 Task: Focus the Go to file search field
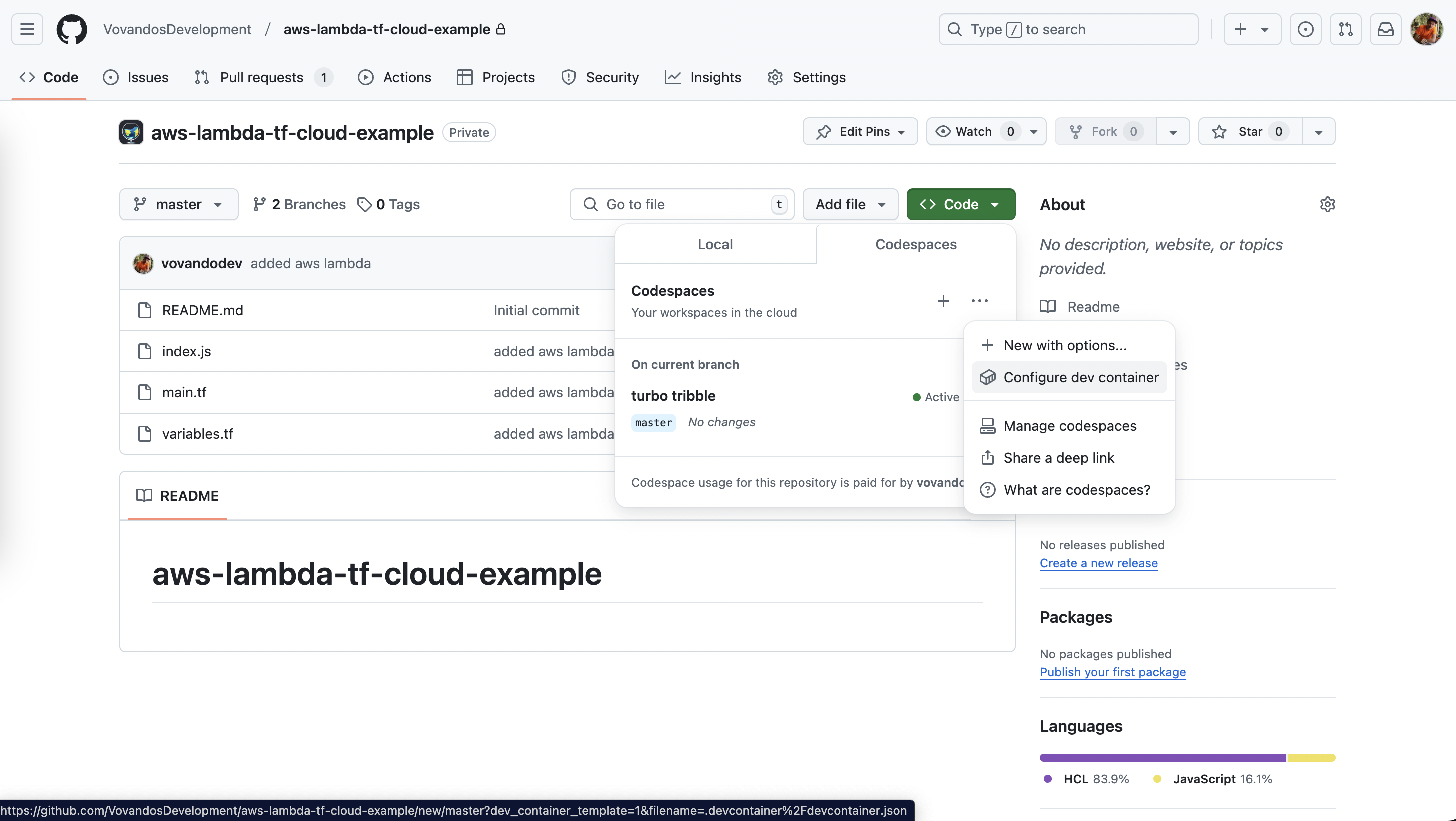[x=678, y=204]
